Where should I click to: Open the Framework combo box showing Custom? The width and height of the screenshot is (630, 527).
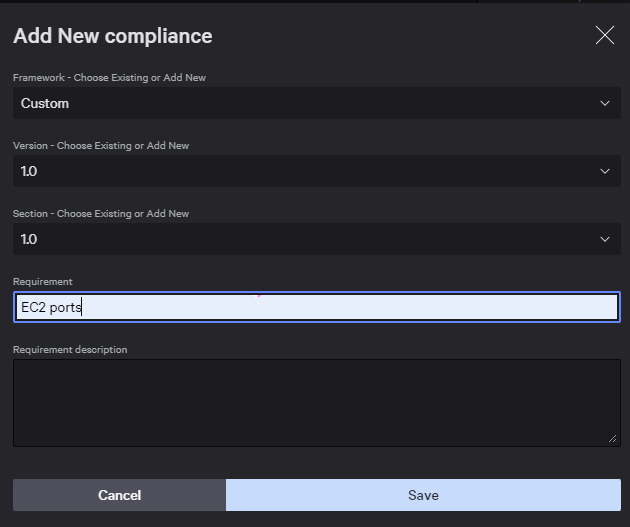(x=317, y=103)
